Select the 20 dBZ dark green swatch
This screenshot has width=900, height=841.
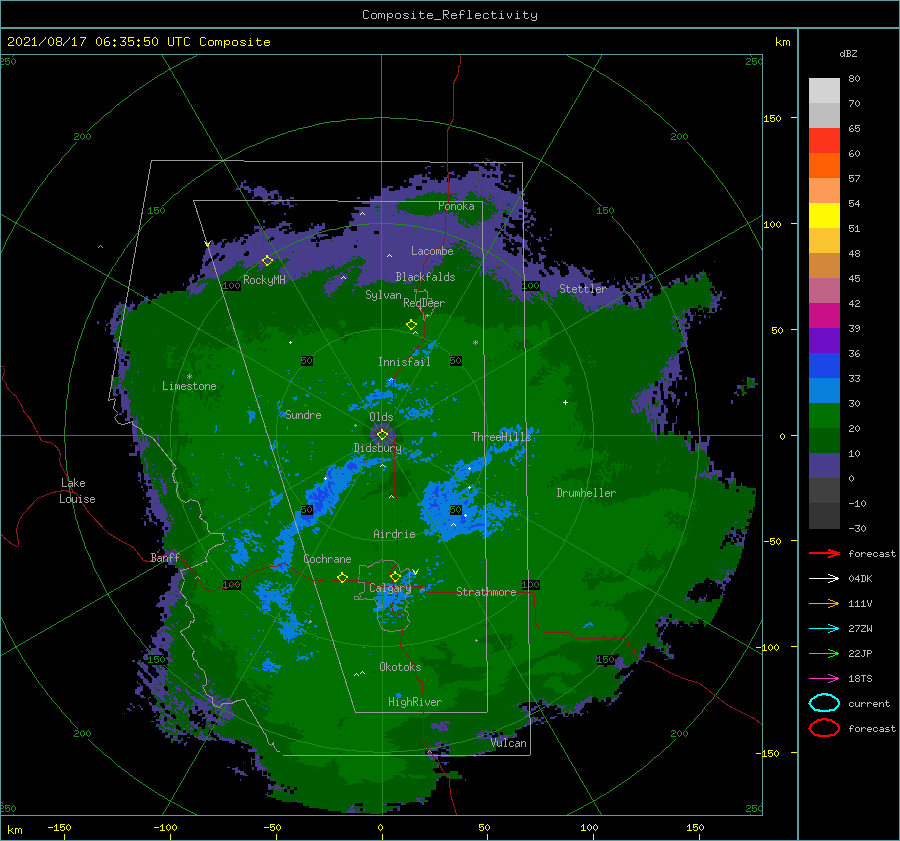pyautogui.click(x=824, y=440)
